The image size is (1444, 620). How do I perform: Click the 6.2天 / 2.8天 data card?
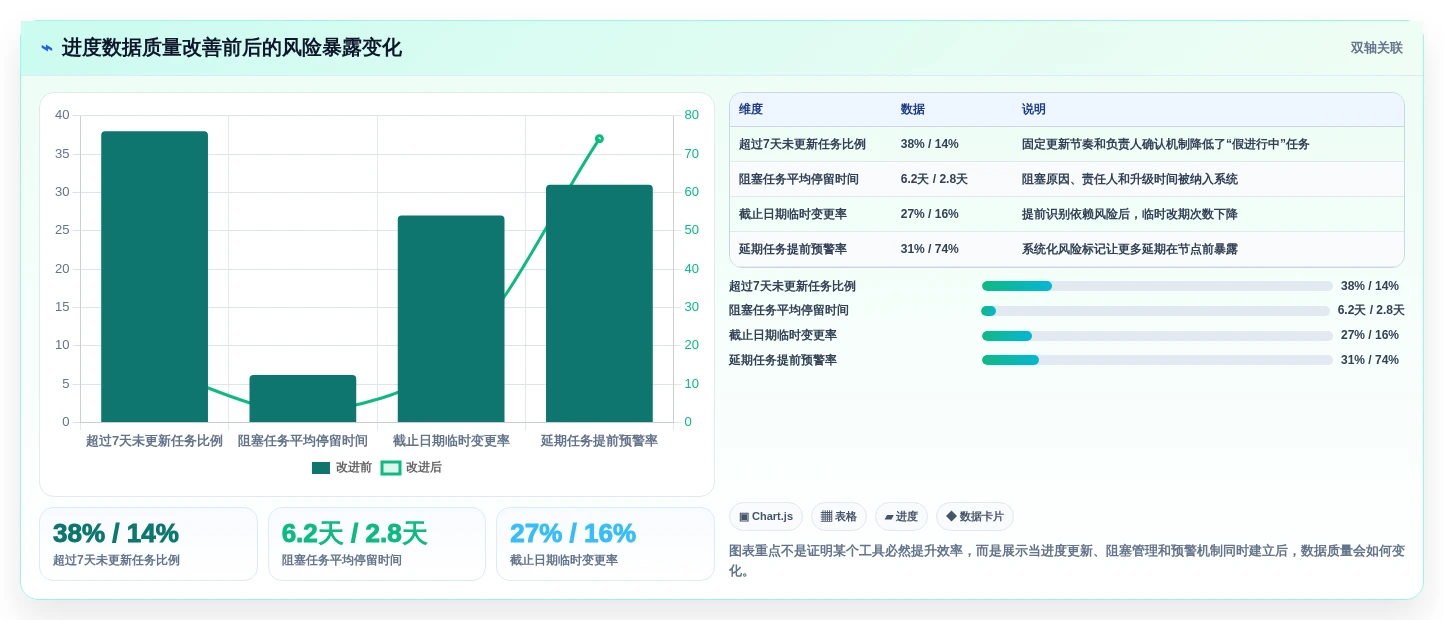[x=377, y=544]
